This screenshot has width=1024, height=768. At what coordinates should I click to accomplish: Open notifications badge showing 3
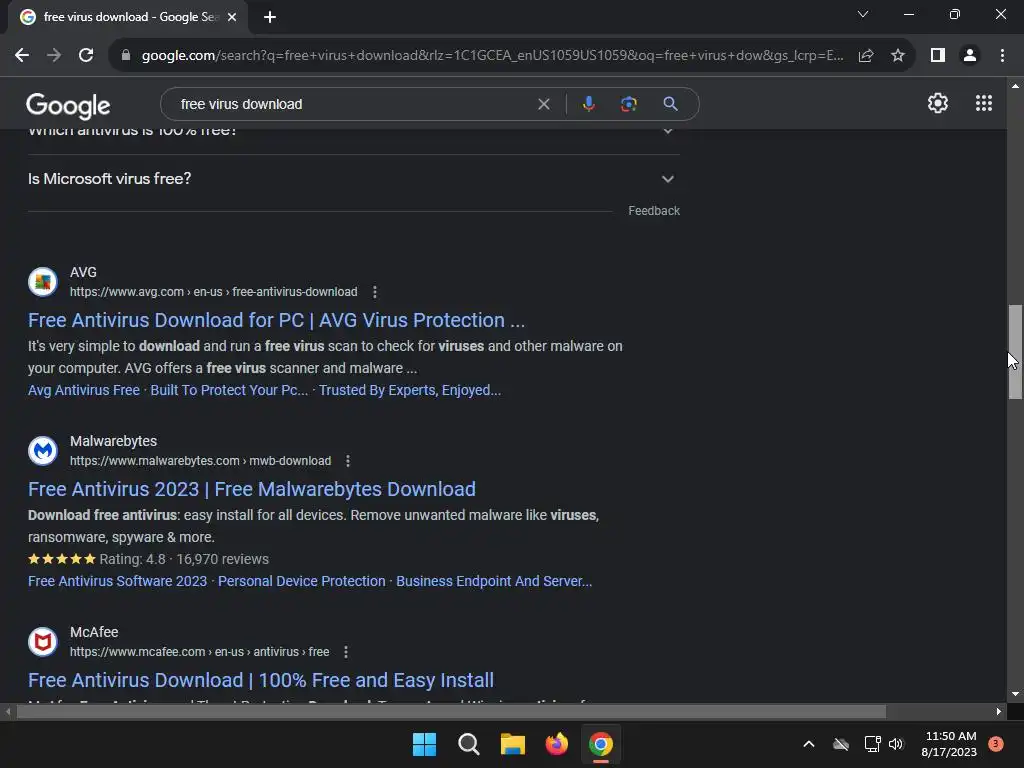[995, 744]
